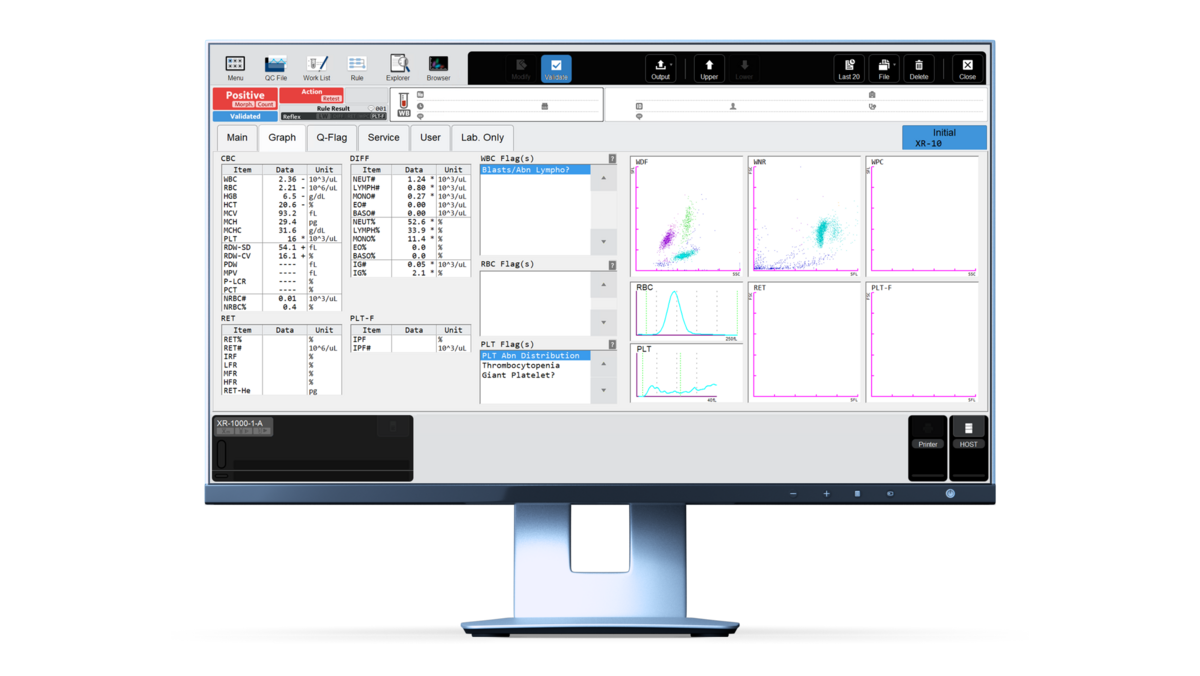Open help for PLT Flag(s)
The height and width of the screenshot is (676, 1200).
(x=612, y=345)
